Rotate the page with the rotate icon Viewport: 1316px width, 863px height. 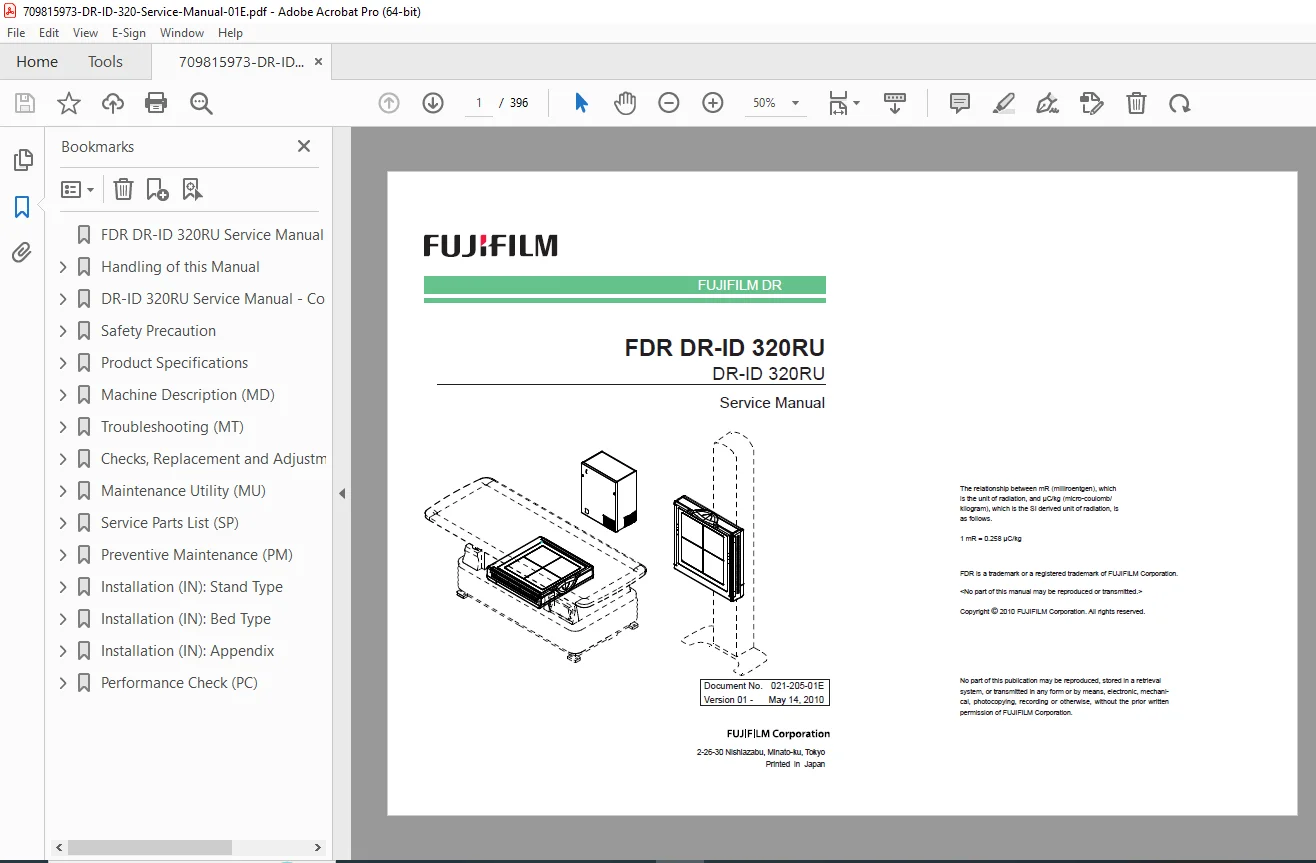pyautogui.click(x=1180, y=103)
